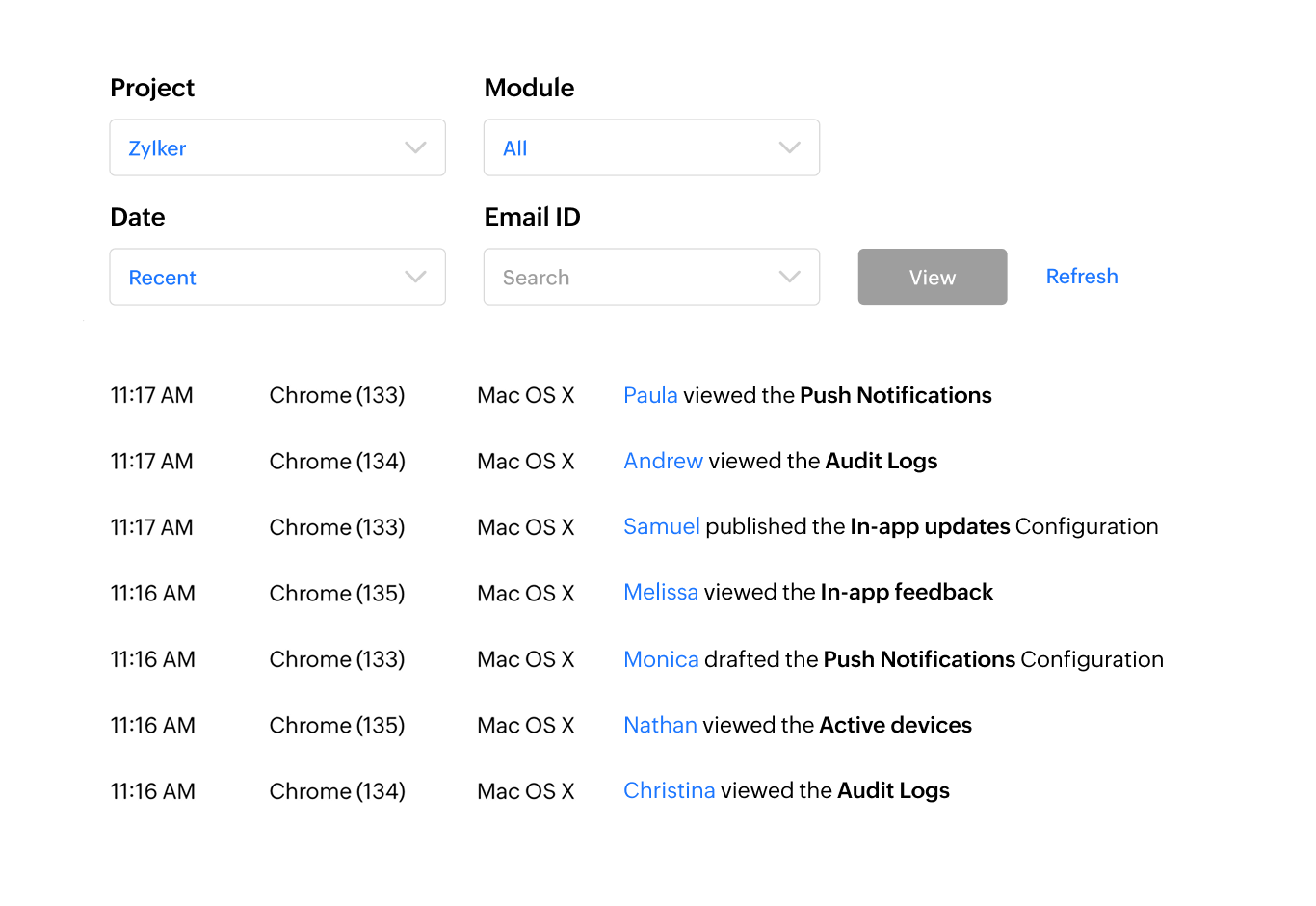Click the Monica user link

[x=661, y=659]
